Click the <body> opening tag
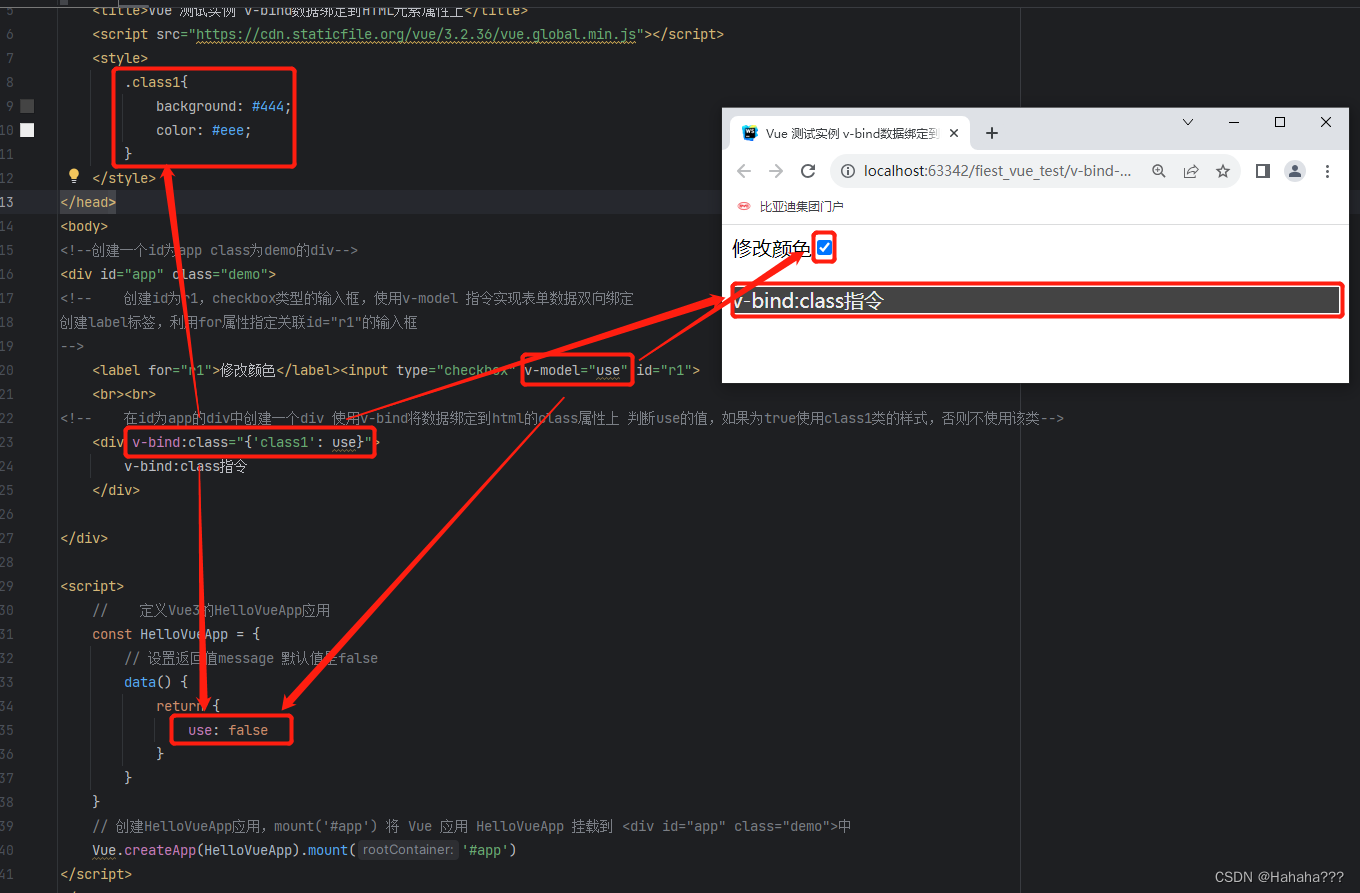1360x893 pixels. tap(84, 226)
